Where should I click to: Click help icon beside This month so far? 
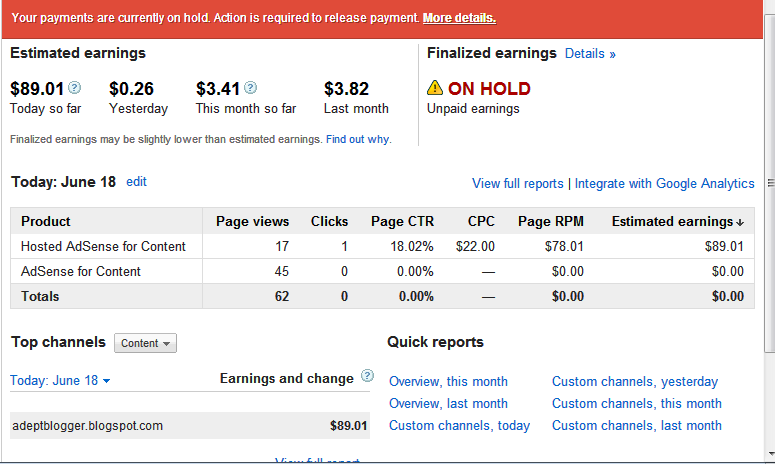251,88
